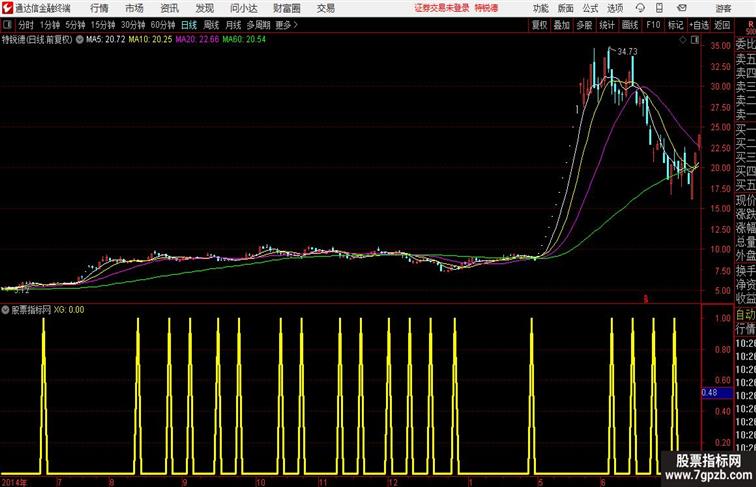
Task: Open the 资讯 menu
Action: tap(169, 8)
